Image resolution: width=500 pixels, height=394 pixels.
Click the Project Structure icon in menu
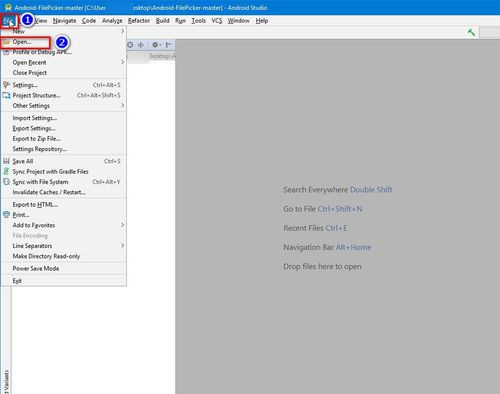tap(6, 95)
